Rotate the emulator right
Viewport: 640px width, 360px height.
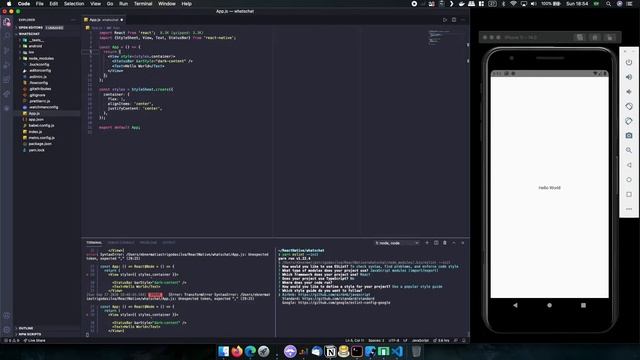(629, 121)
